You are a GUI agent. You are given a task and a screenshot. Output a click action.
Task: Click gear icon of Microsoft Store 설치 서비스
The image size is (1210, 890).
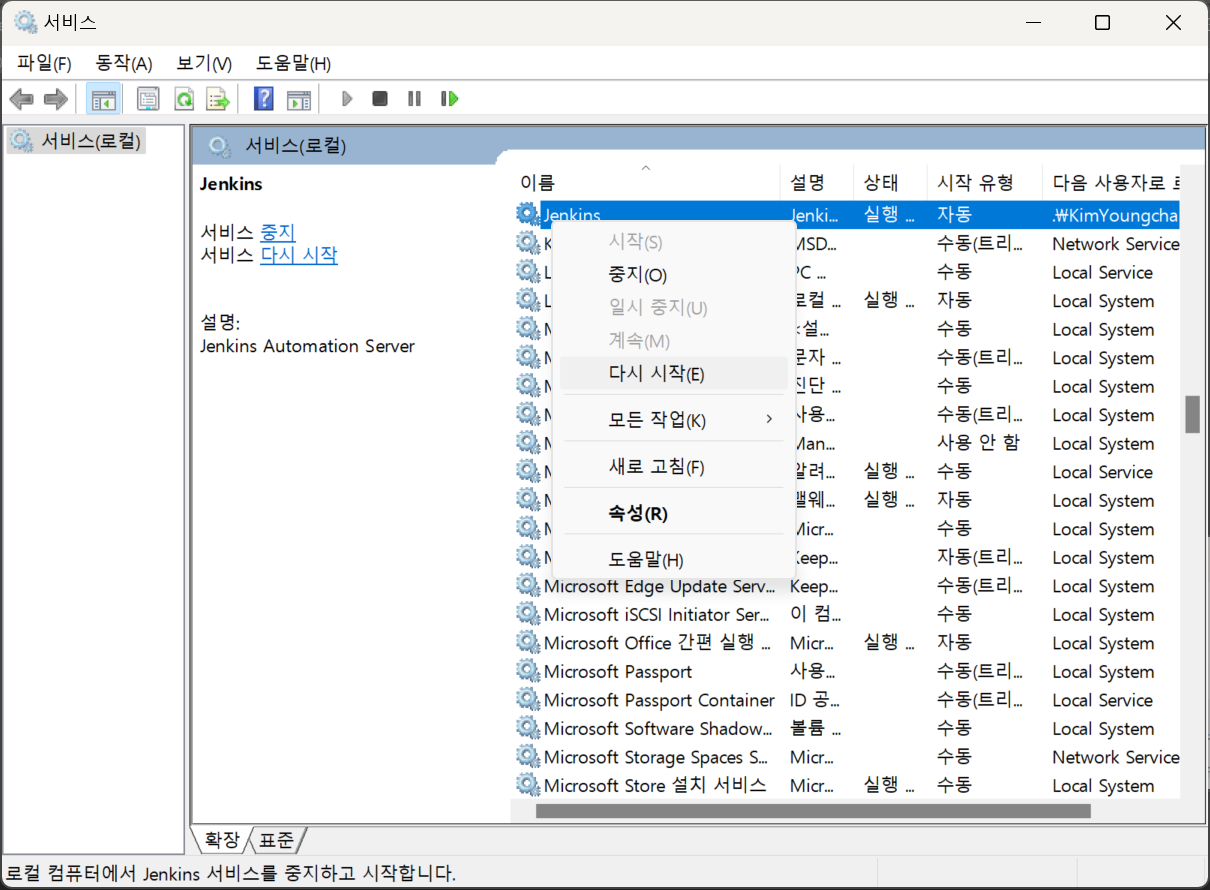pyautogui.click(x=527, y=785)
